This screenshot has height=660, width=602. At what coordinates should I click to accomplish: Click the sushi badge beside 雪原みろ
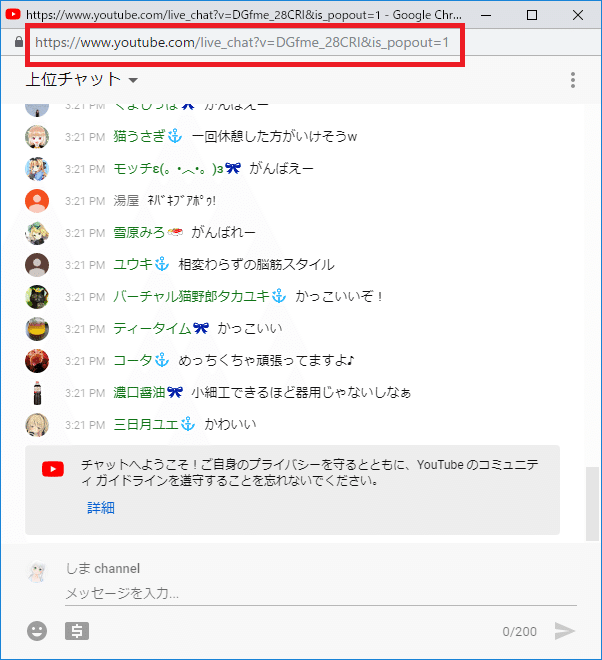click(175, 232)
